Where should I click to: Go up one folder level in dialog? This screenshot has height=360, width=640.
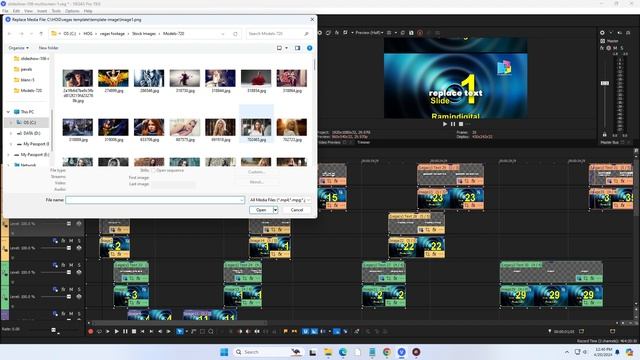pyautogui.click(x=41, y=33)
